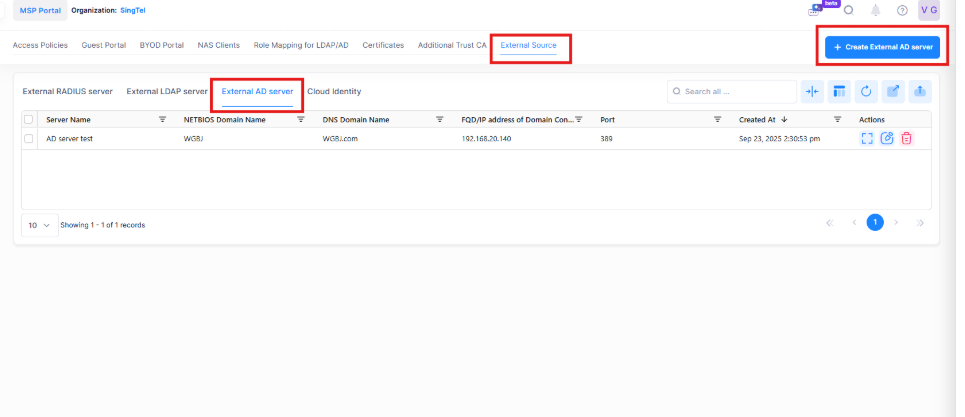Go to the last page arrow

coord(920,223)
